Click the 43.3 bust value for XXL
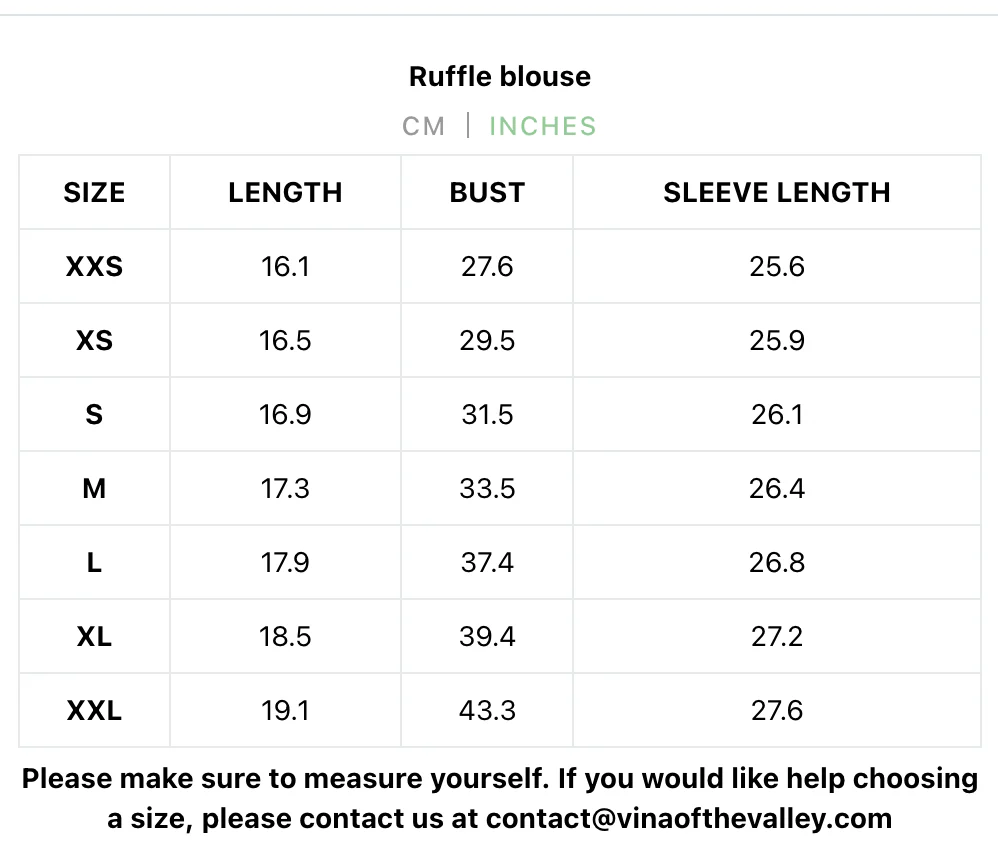This screenshot has width=998, height=852. [487, 711]
